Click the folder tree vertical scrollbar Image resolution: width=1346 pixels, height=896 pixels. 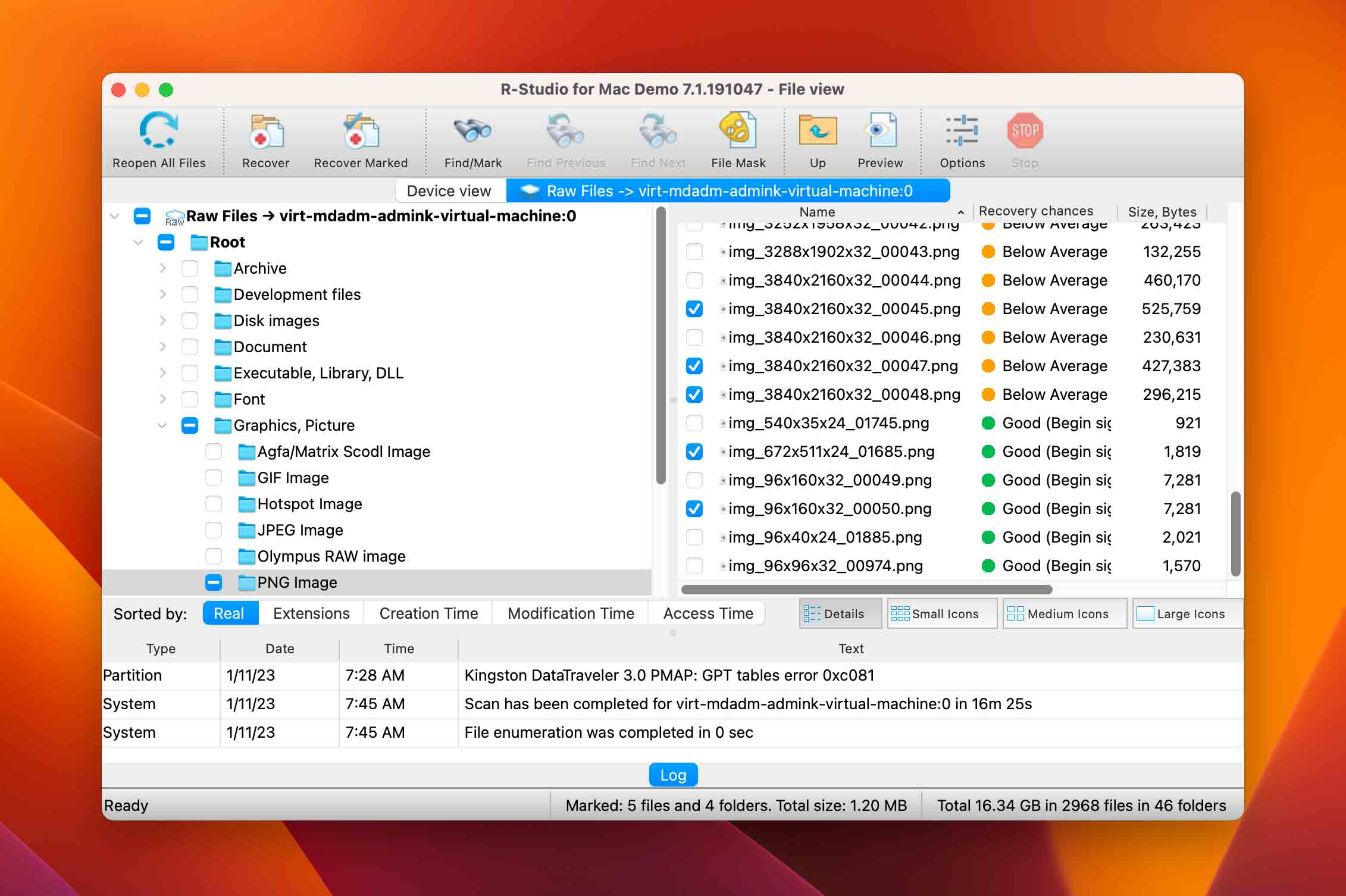661,345
